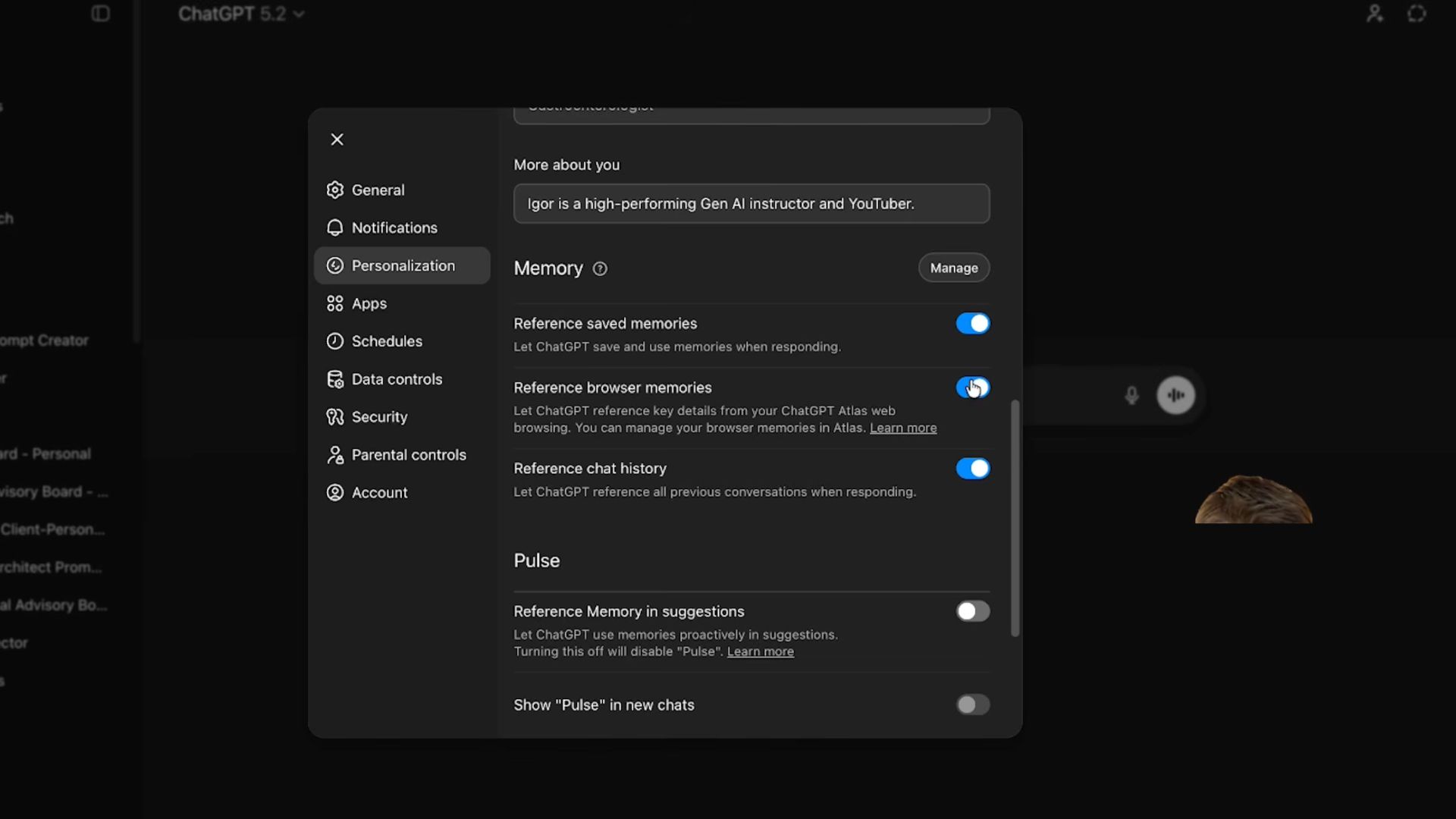Image resolution: width=1456 pixels, height=819 pixels.
Task: Toggle Show Pulse in new chats
Action: [972, 704]
